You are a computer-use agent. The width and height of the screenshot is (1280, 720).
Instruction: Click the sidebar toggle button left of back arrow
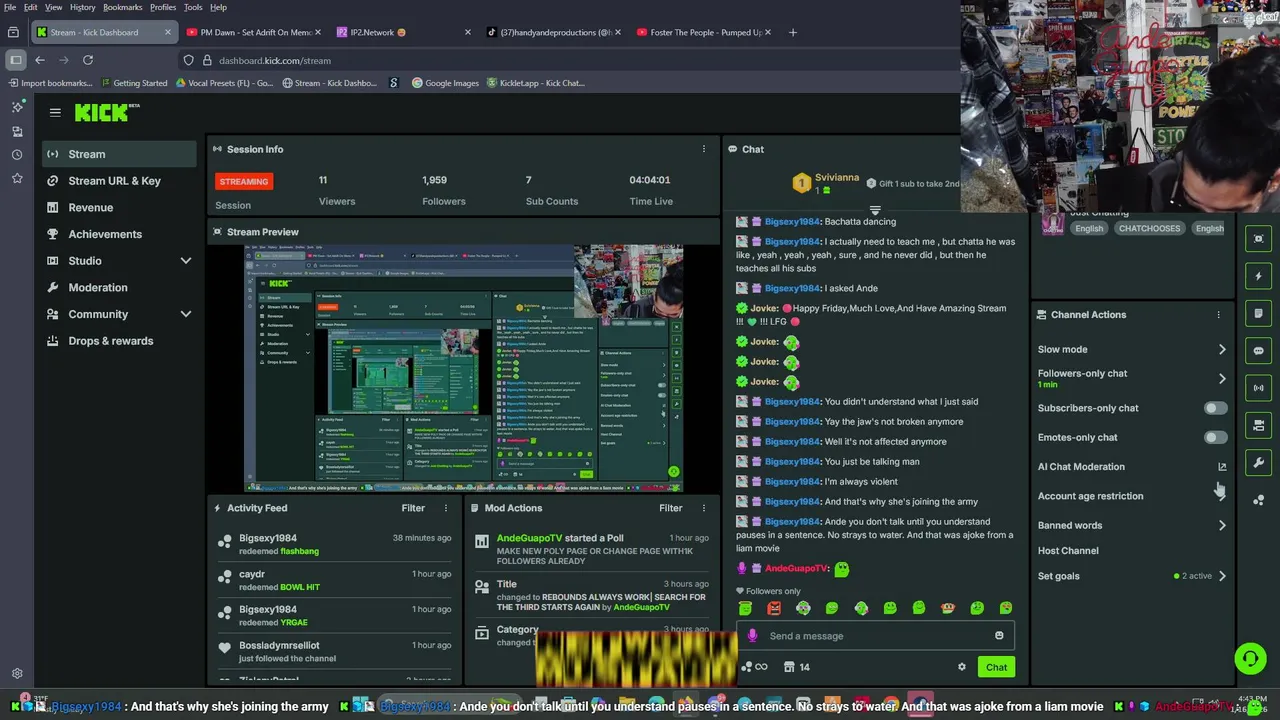coord(15,60)
